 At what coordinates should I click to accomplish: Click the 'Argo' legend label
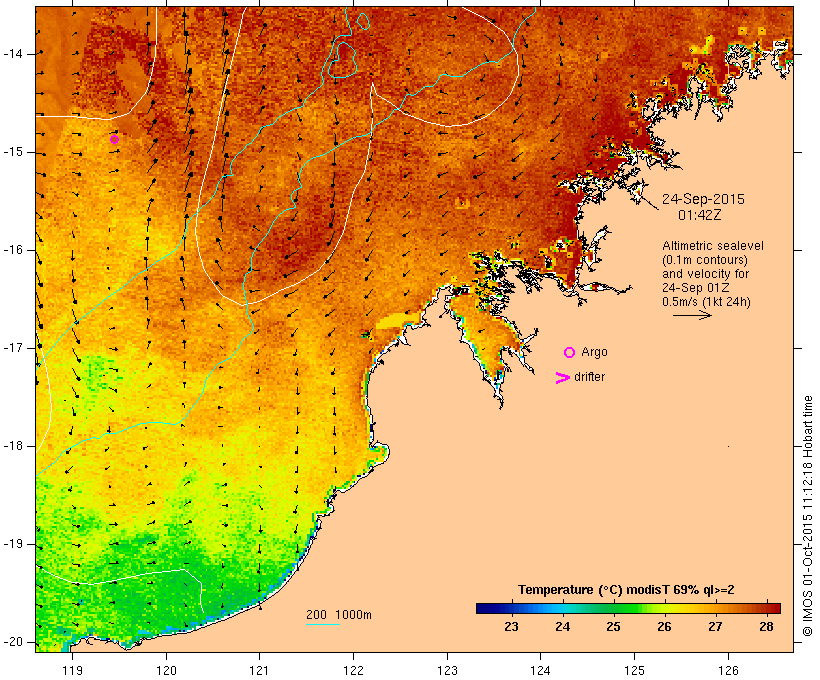595,353
